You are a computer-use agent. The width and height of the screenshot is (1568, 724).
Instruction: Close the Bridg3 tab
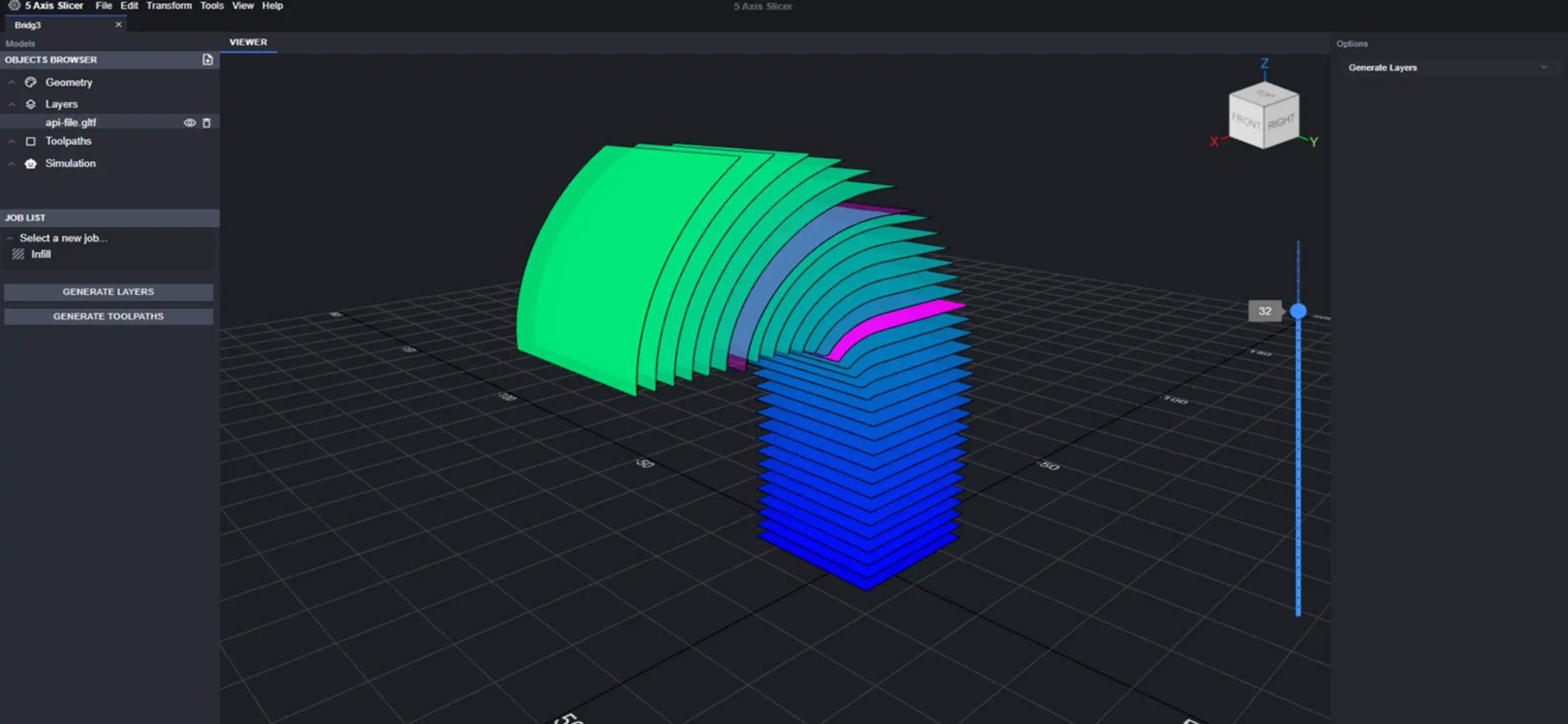[x=119, y=24]
